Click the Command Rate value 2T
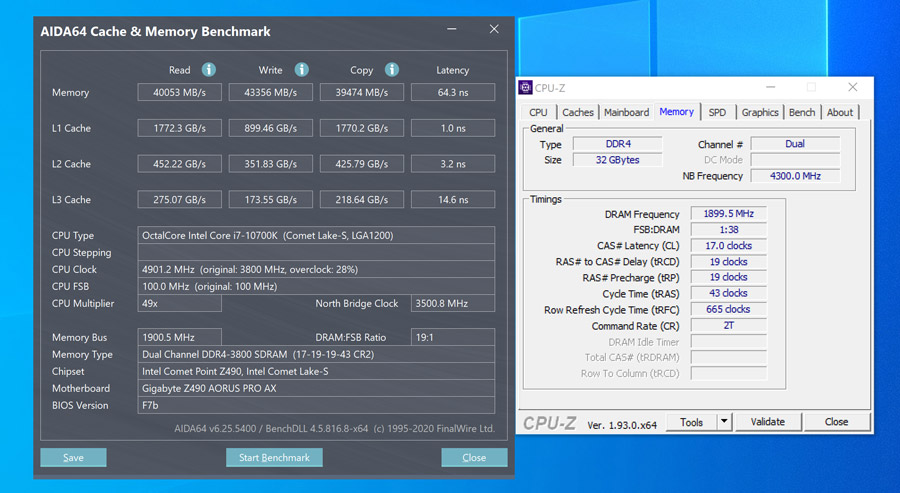Image resolution: width=900 pixels, height=493 pixels. pos(728,325)
